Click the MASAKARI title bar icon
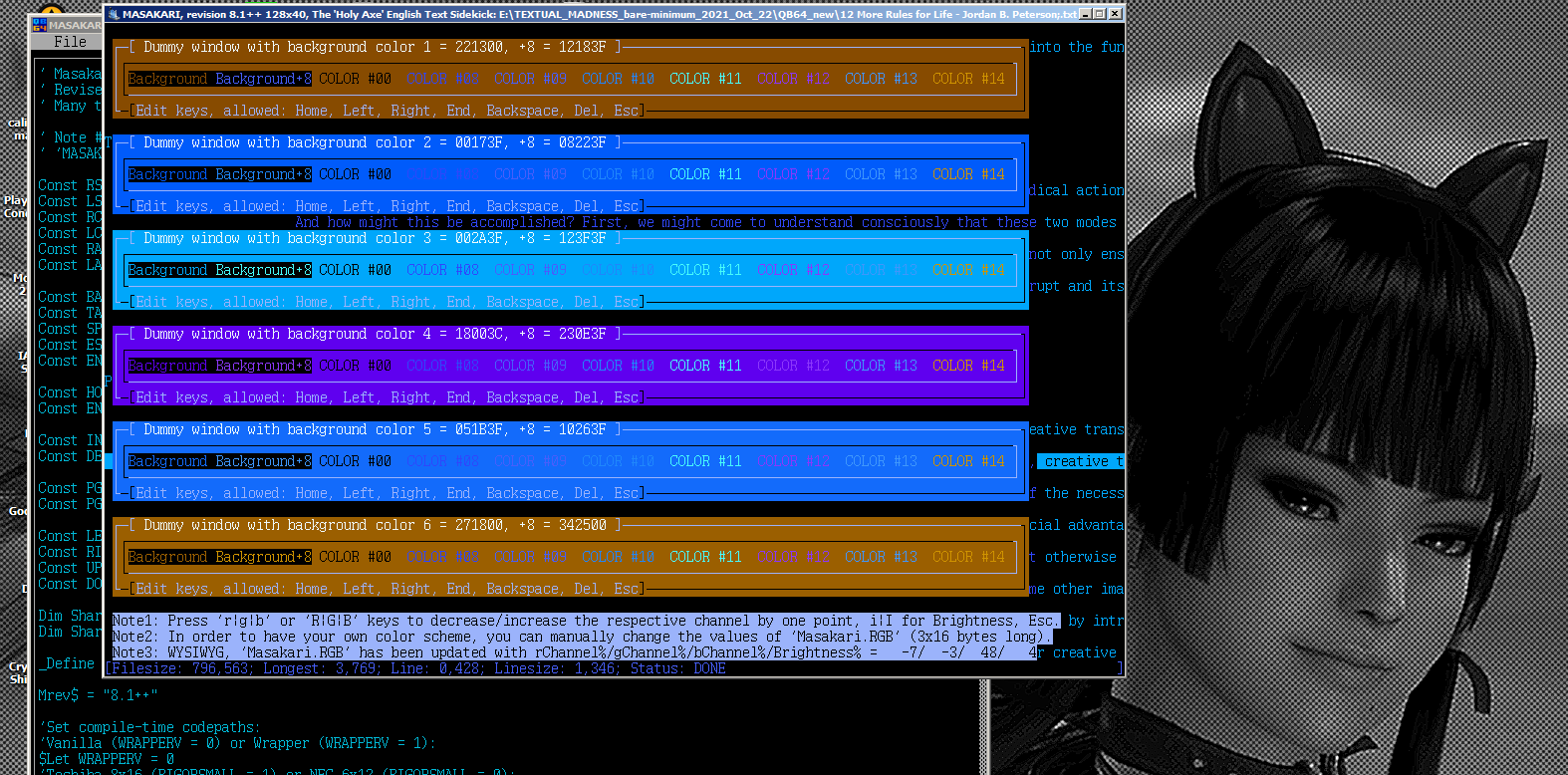This screenshot has width=1568, height=775. (x=114, y=14)
